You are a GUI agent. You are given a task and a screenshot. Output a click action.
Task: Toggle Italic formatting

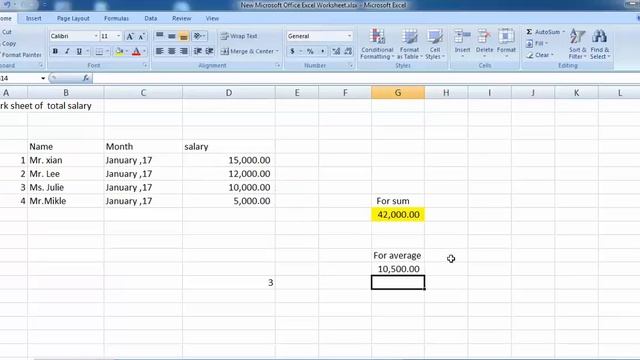coord(67,51)
